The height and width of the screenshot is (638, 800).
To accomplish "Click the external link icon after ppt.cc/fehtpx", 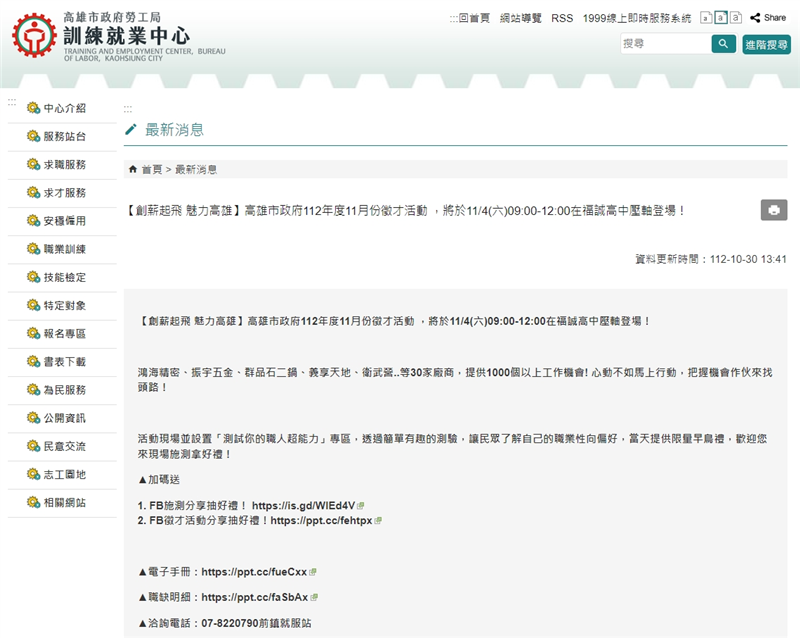I will [x=378, y=521].
